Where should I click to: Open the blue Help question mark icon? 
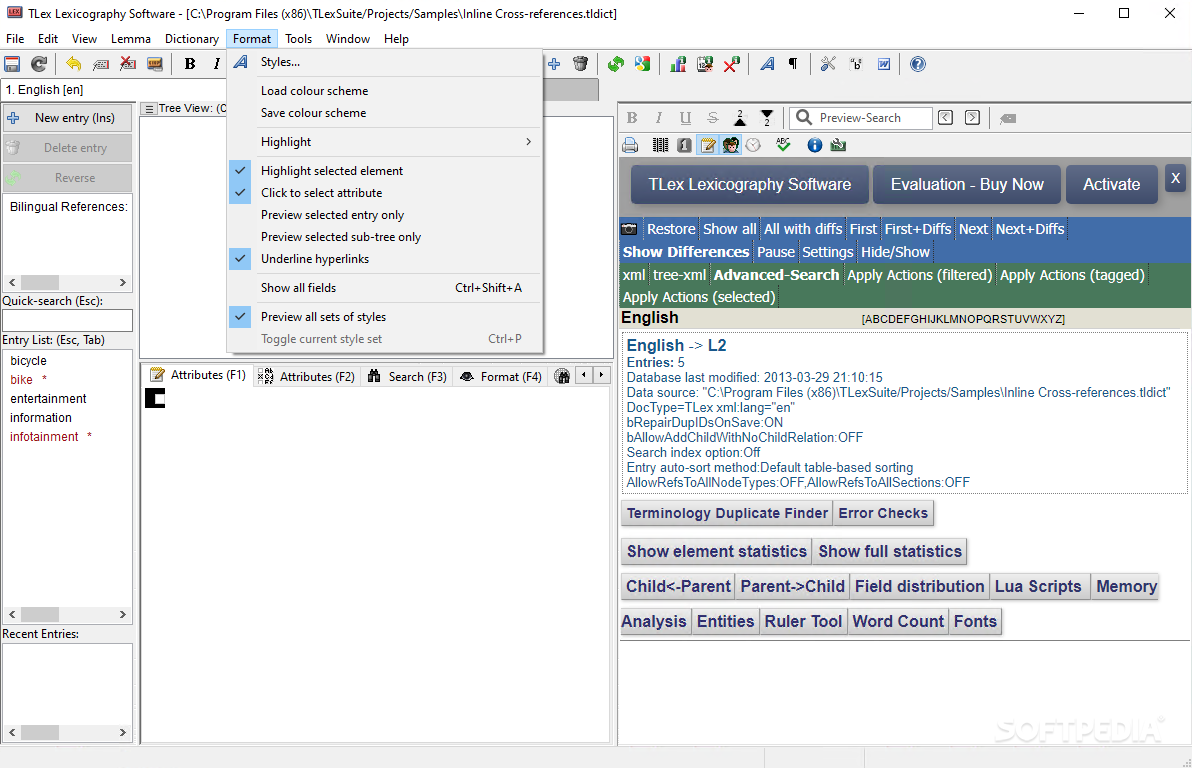pyautogui.click(x=918, y=64)
